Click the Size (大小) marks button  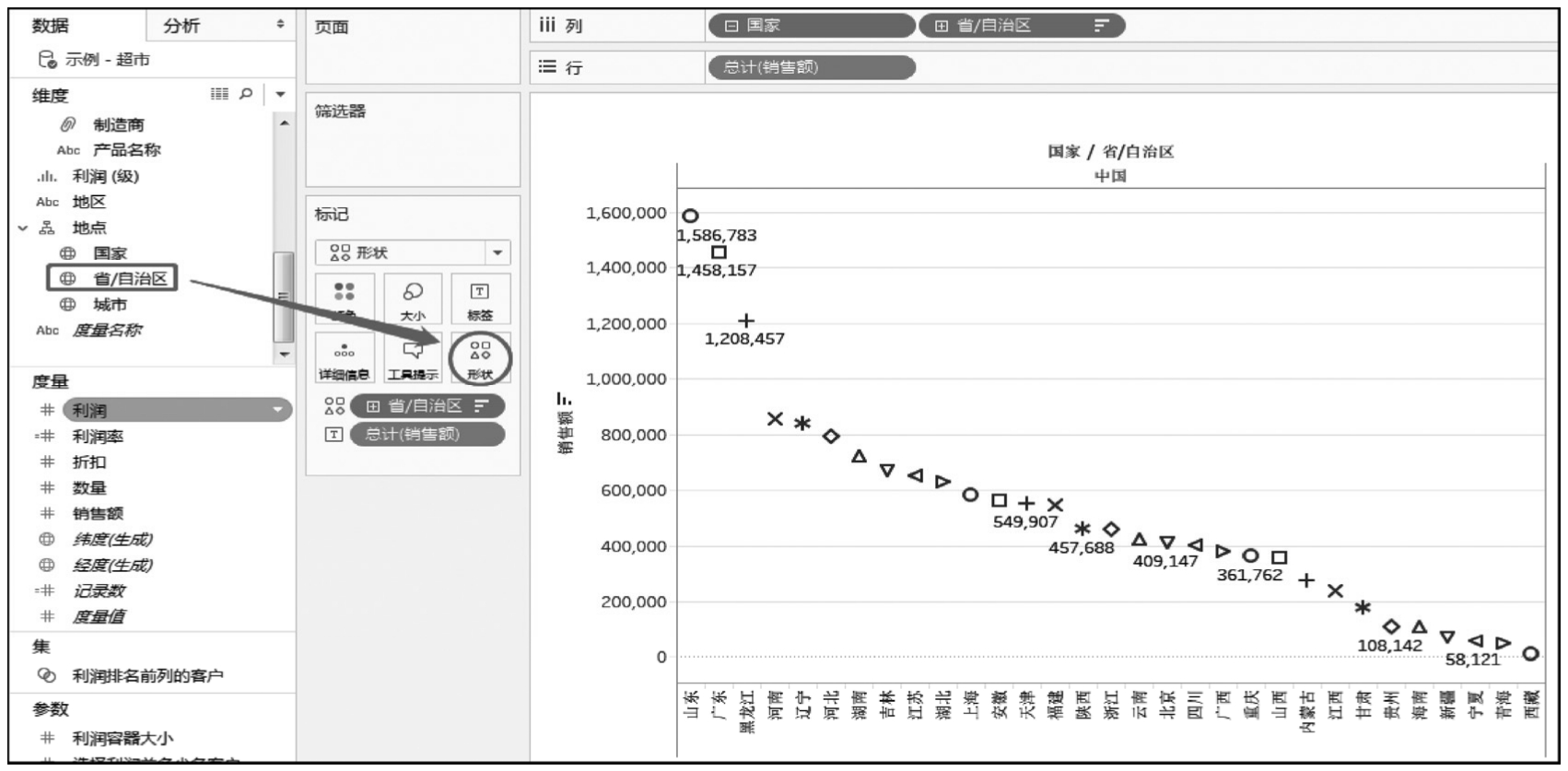[413, 298]
